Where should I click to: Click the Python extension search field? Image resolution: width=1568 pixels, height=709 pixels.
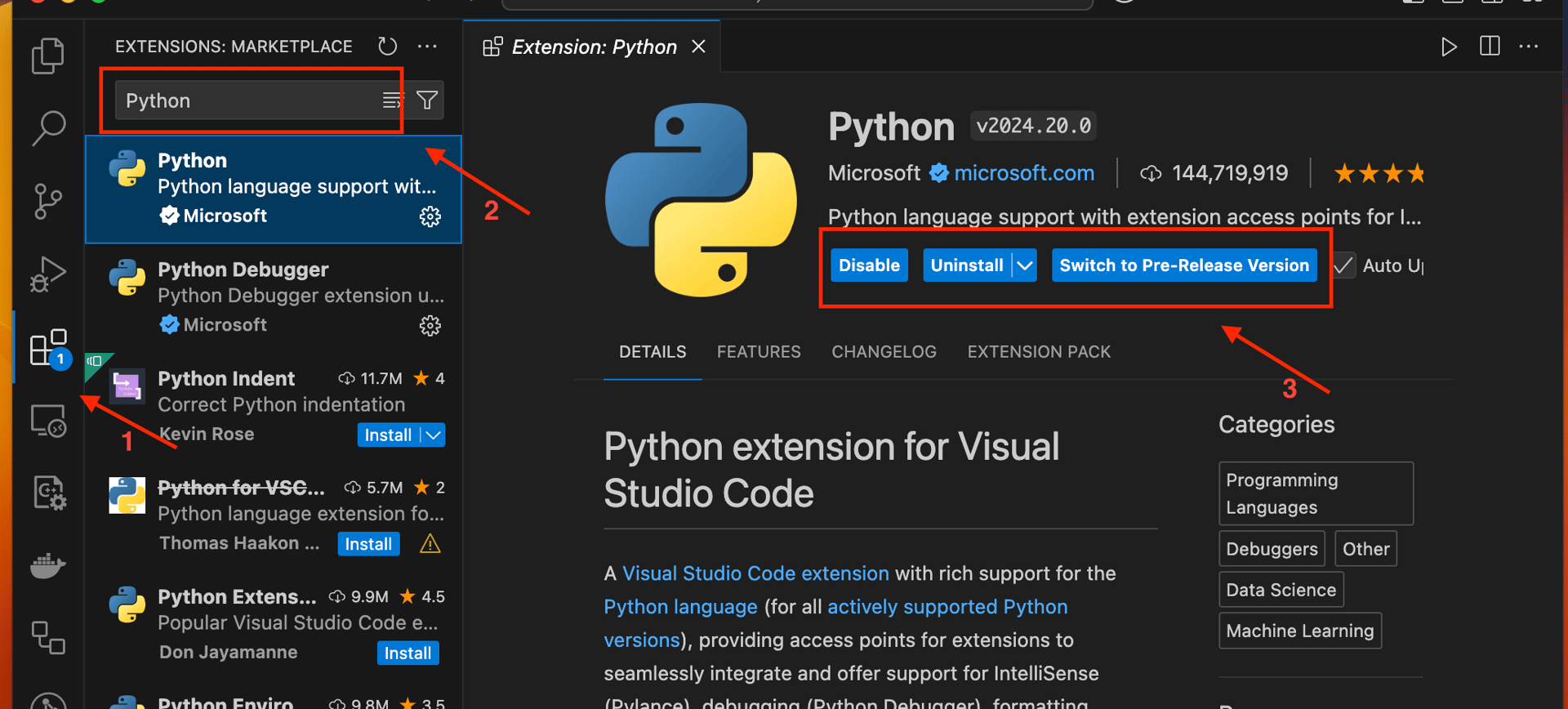coord(245,100)
